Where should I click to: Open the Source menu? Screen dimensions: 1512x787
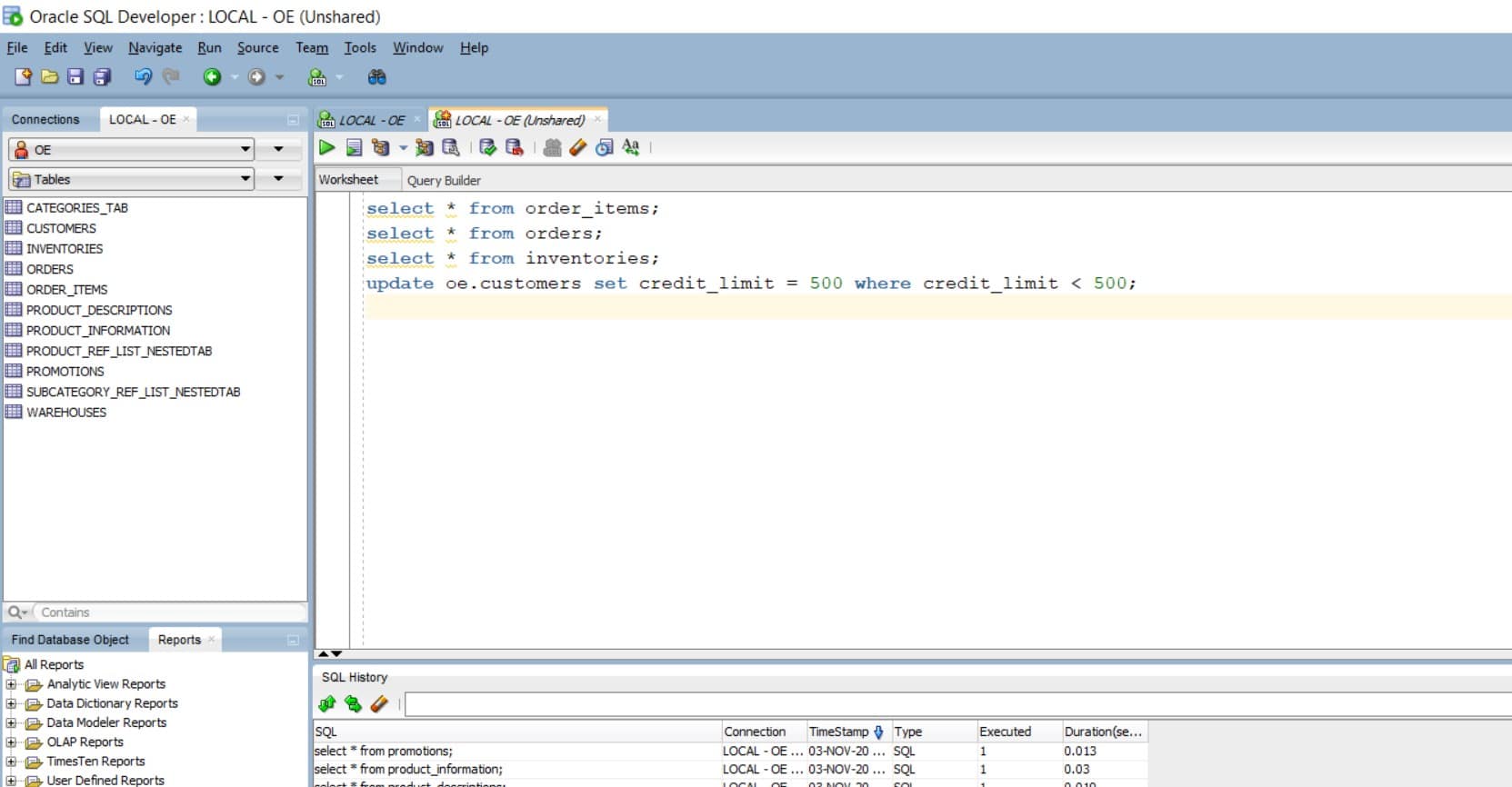(x=257, y=47)
